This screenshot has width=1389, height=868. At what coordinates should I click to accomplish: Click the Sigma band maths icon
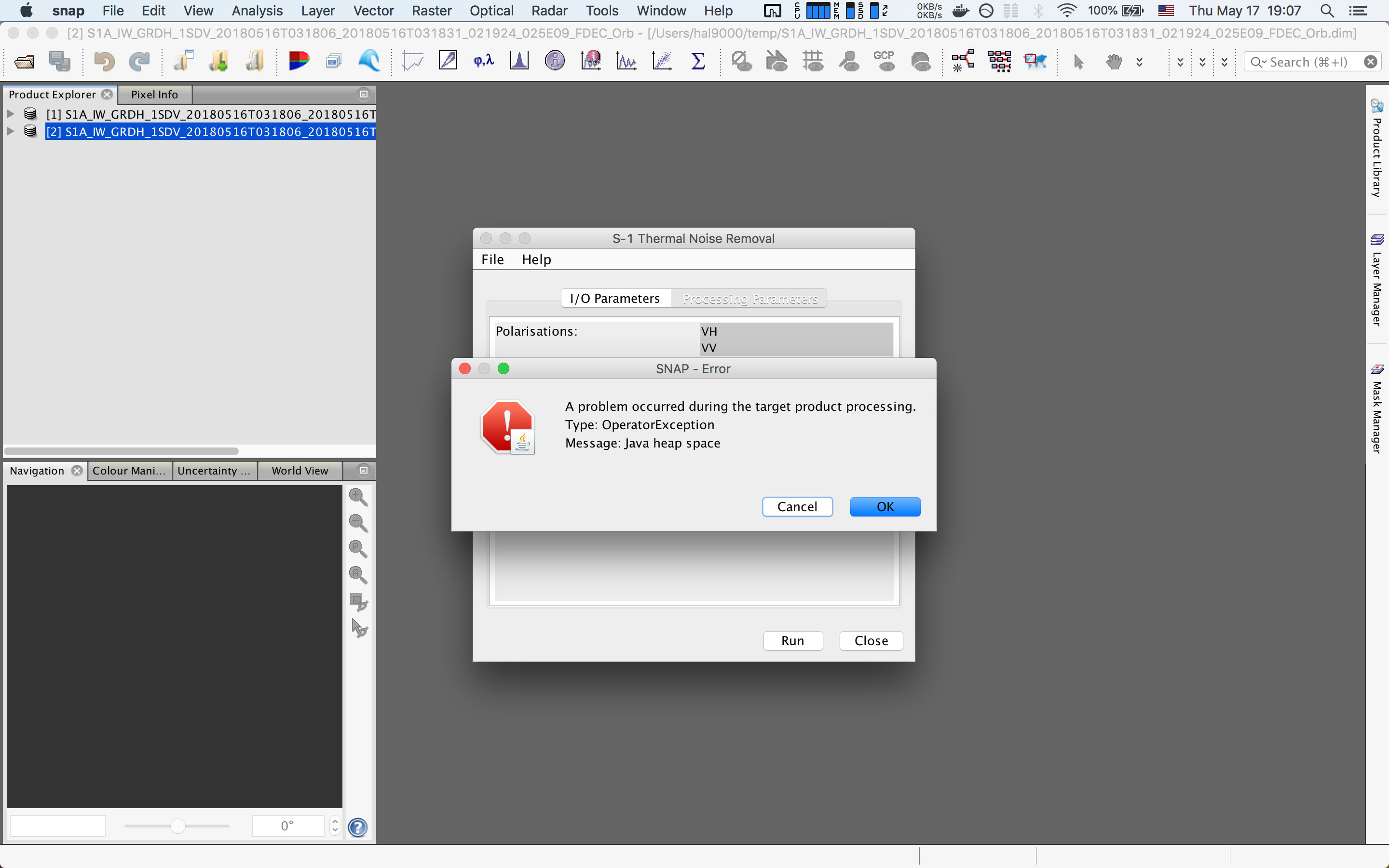click(698, 61)
